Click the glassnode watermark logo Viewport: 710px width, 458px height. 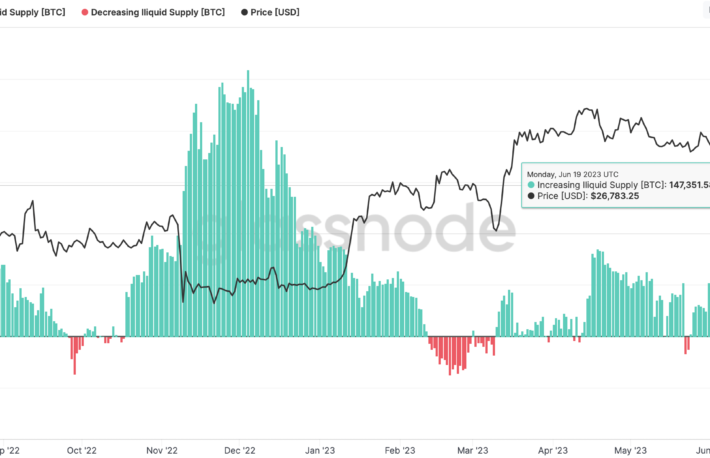click(x=355, y=230)
